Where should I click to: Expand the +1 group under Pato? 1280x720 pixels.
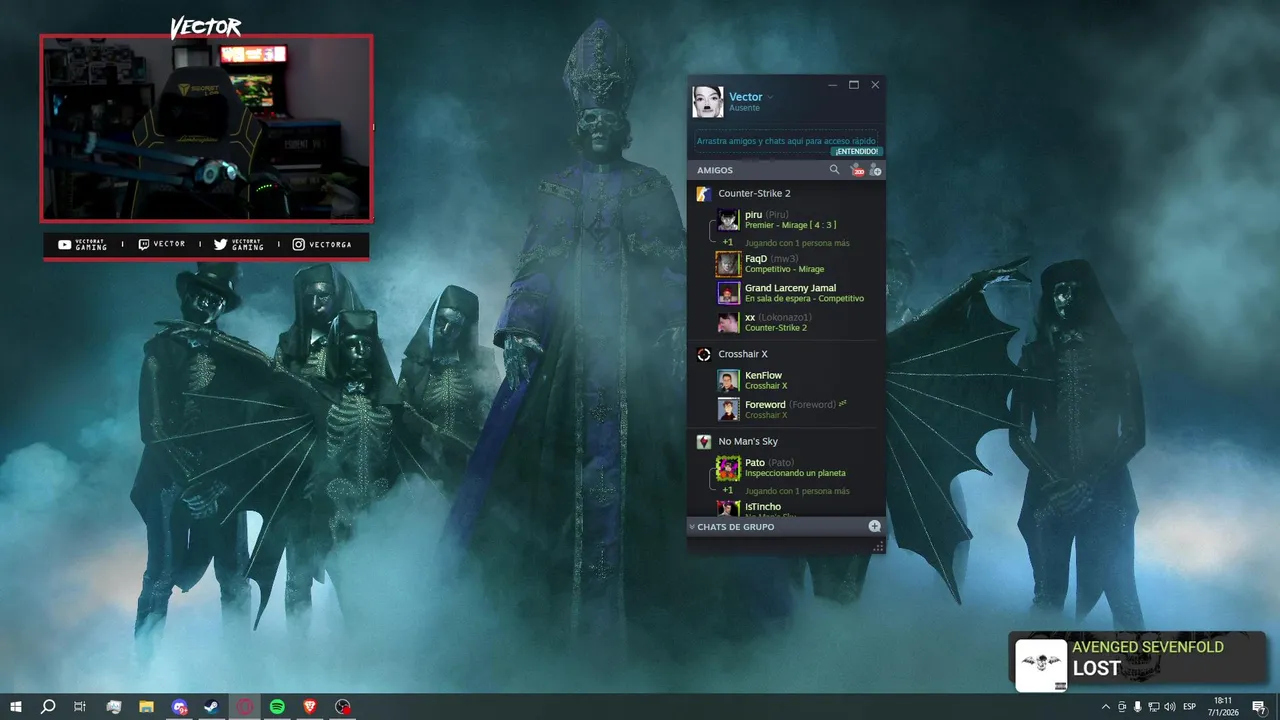728,491
